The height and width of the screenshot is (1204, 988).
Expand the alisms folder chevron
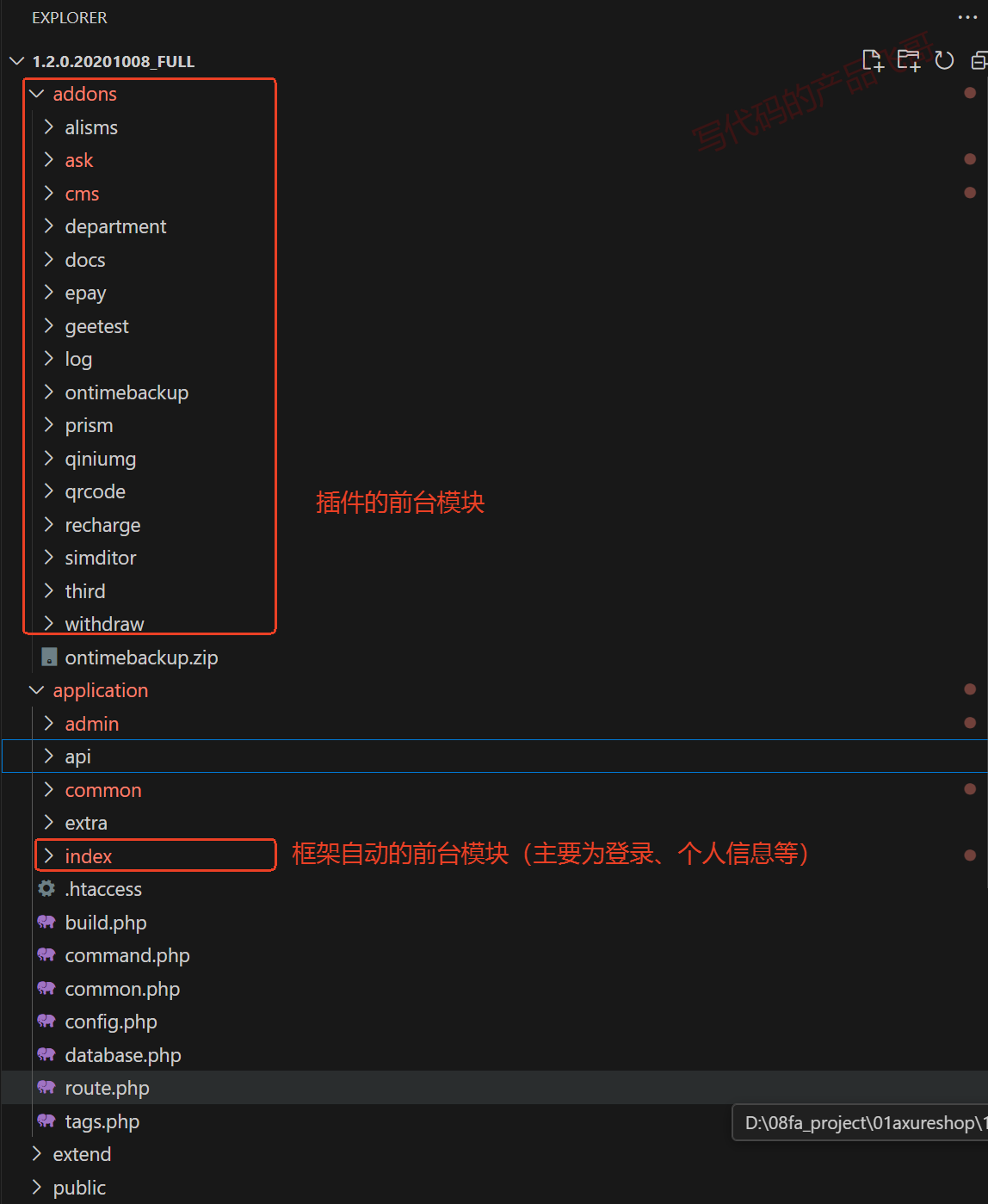pyautogui.click(x=49, y=127)
